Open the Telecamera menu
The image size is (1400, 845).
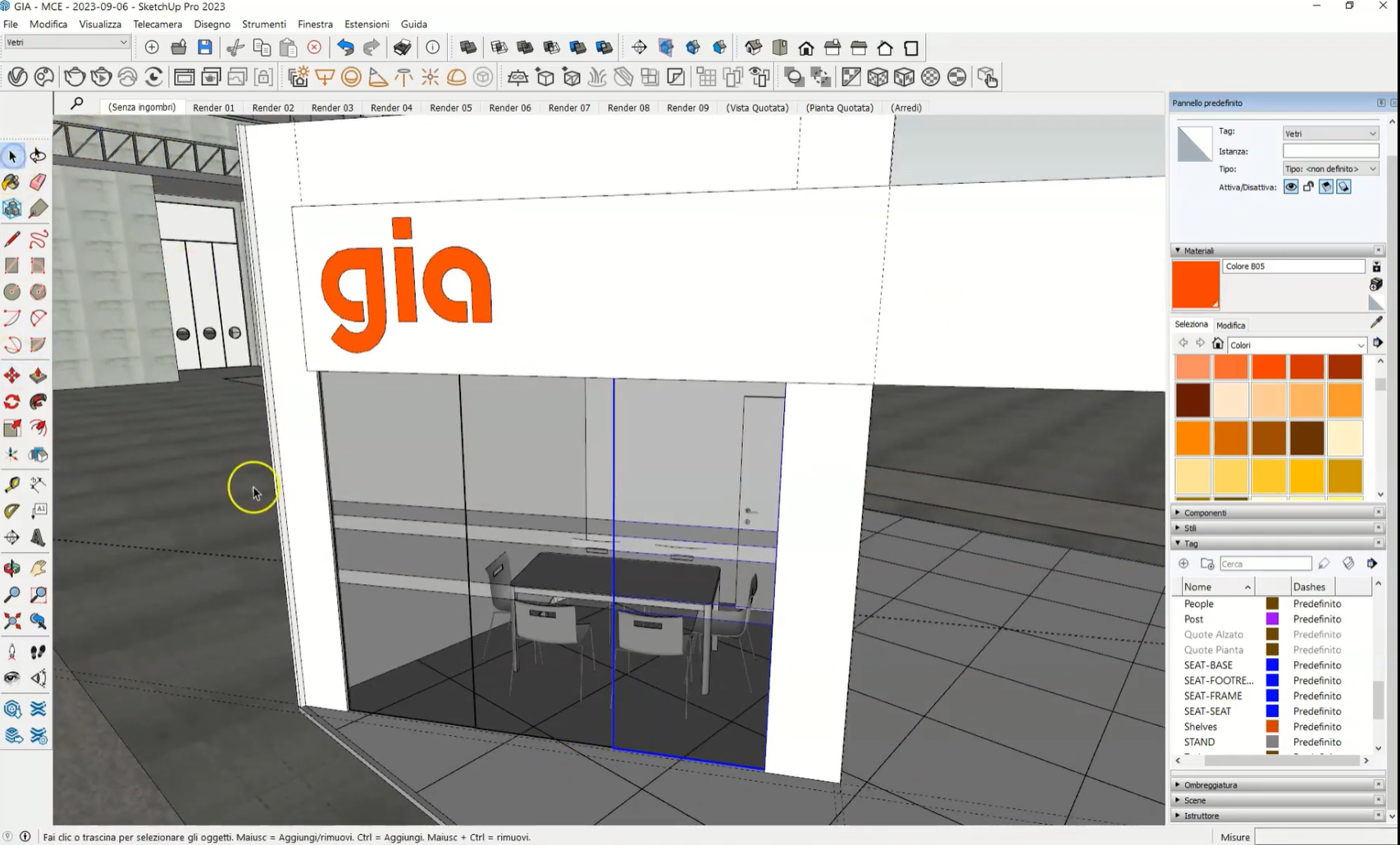pyautogui.click(x=157, y=24)
